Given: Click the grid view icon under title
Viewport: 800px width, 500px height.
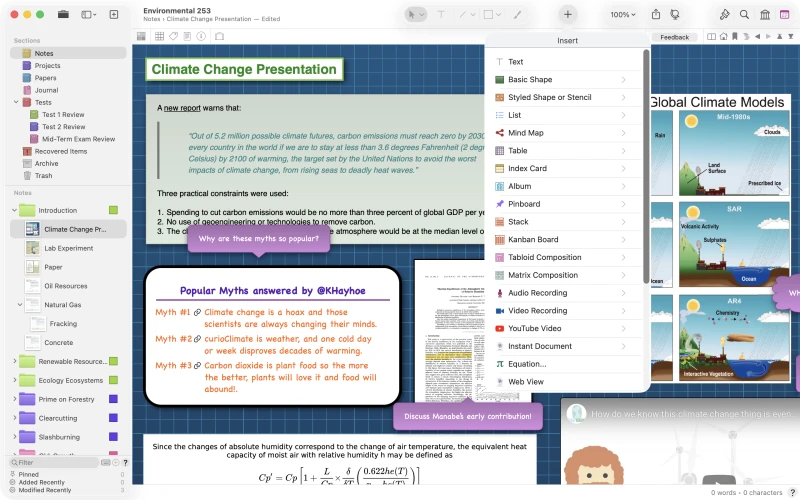Looking at the screenshot, I should 159,36.
